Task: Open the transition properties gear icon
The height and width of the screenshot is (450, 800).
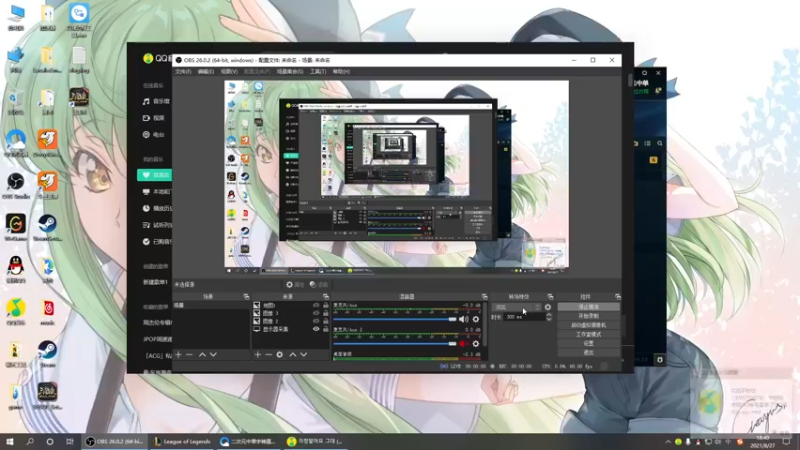Action: pos(548,307)
